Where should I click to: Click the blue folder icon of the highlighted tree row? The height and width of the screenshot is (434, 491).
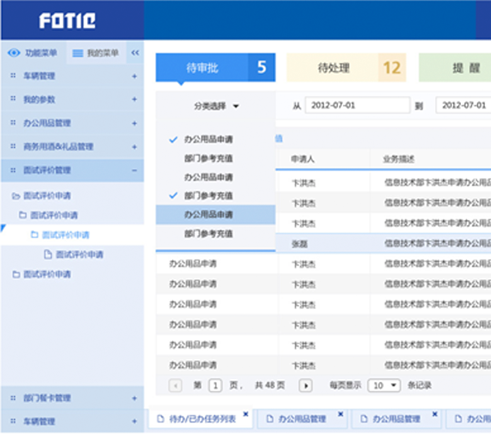(34, 235)
